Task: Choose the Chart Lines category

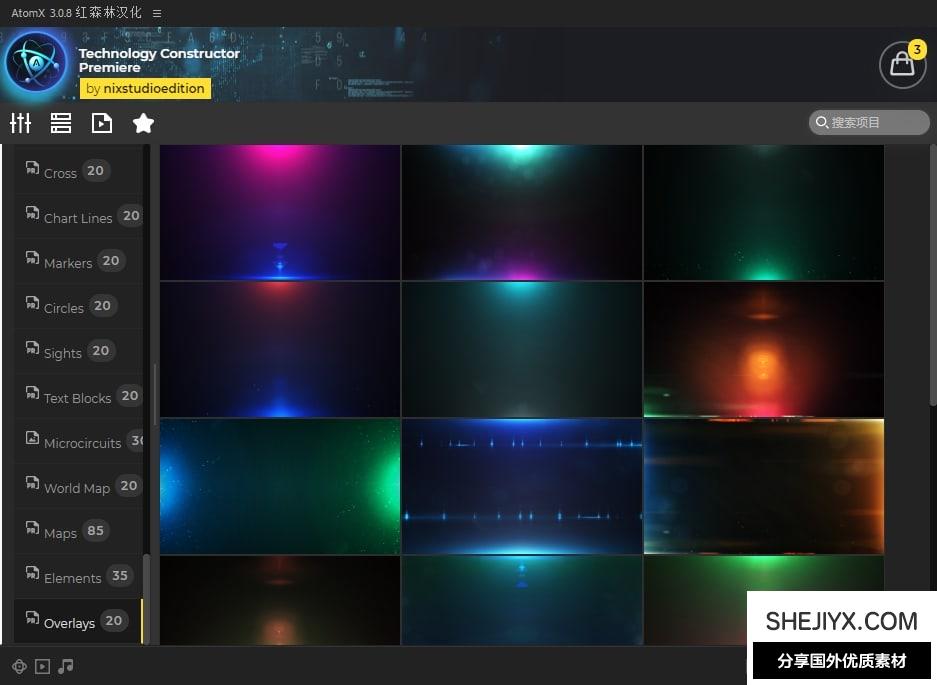Action: (78, 217)
